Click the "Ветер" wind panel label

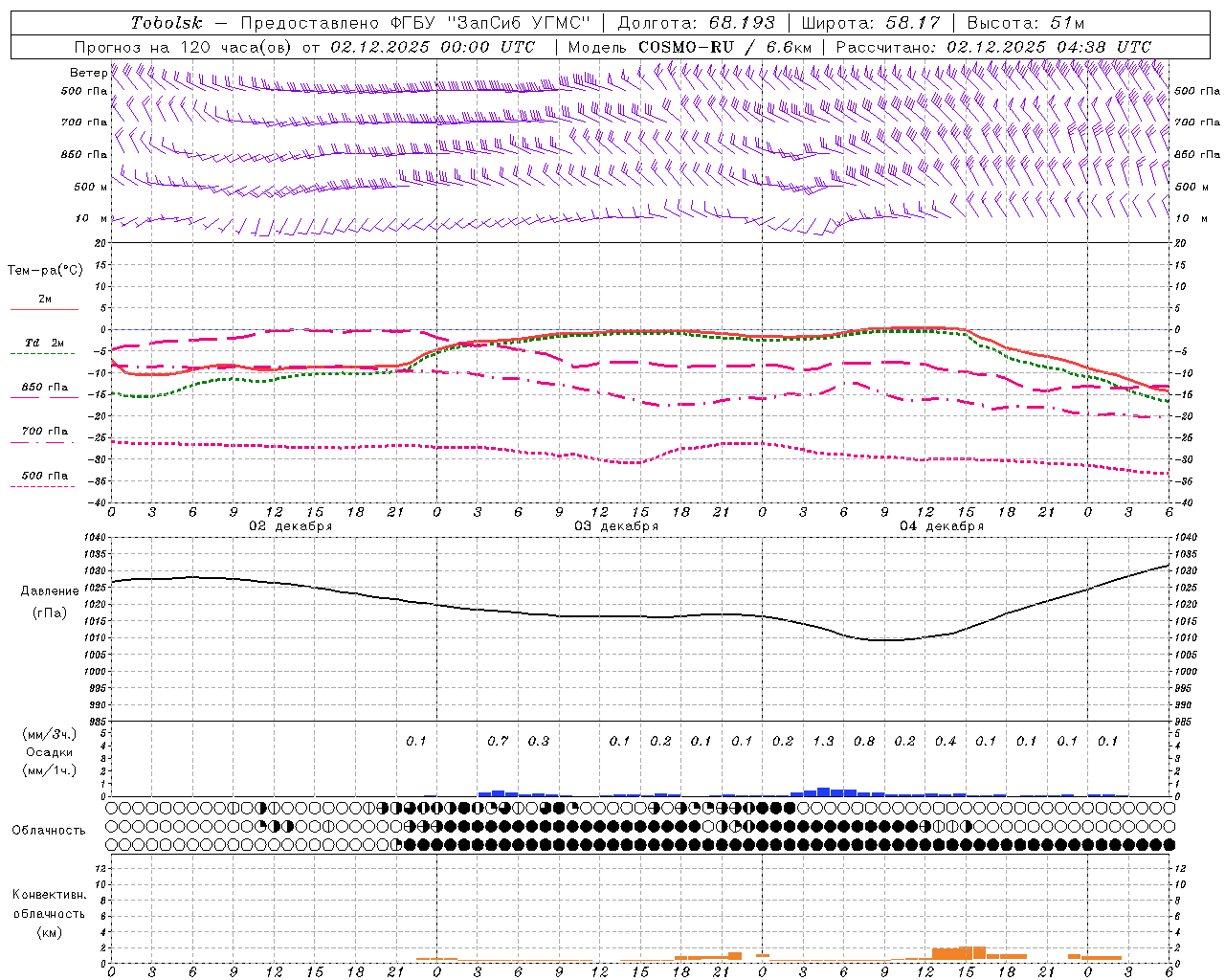pos(89,73)
